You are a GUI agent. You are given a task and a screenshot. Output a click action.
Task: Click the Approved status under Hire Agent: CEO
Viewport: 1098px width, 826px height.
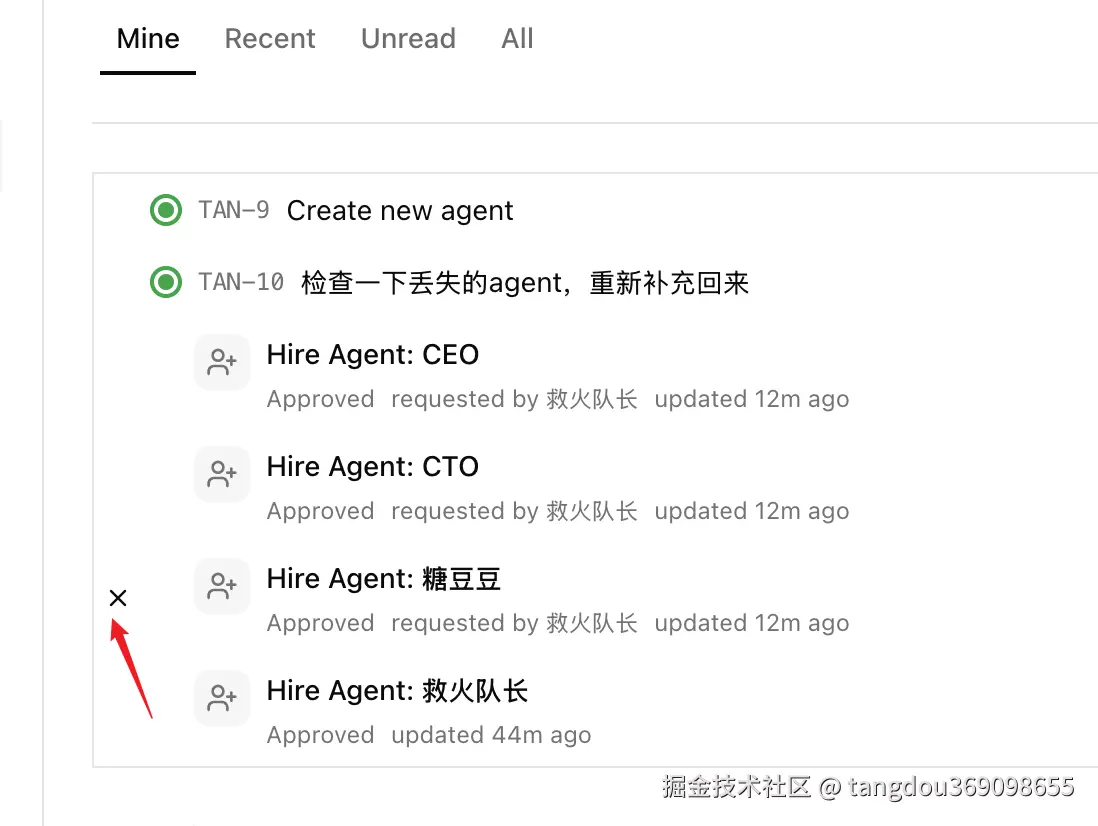point(320,399)
